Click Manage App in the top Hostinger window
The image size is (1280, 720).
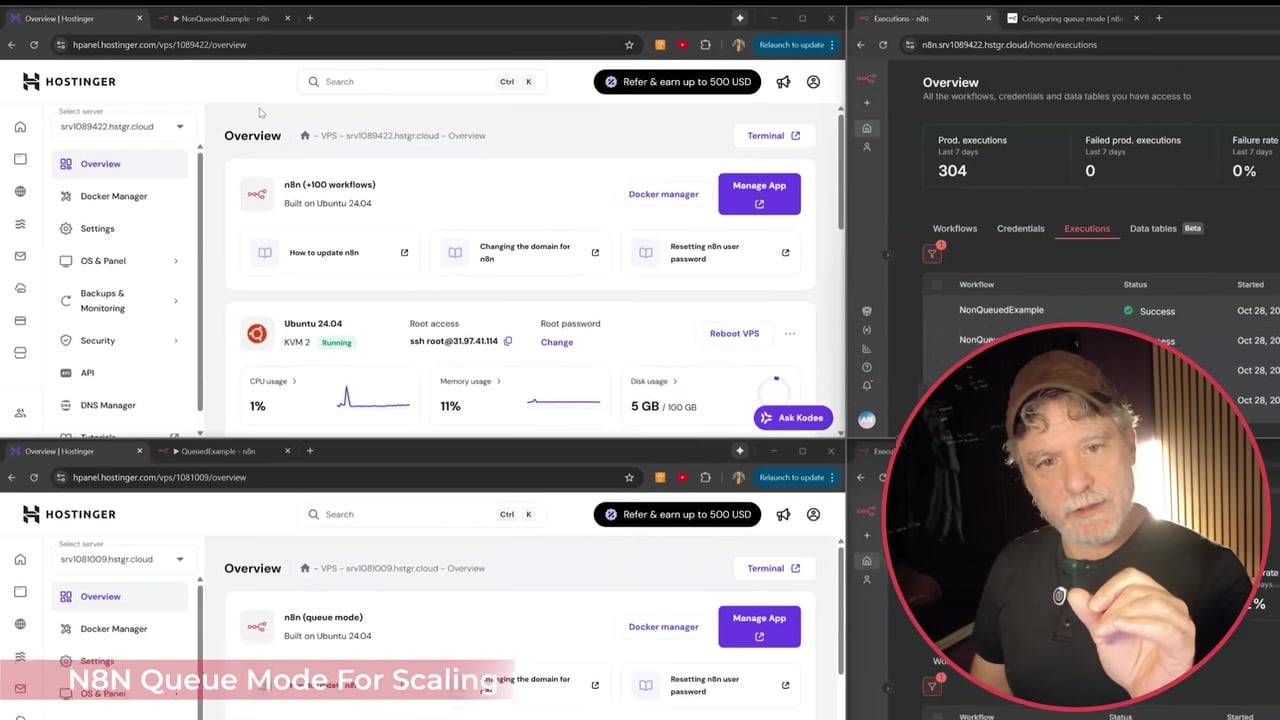click(759, 194)
